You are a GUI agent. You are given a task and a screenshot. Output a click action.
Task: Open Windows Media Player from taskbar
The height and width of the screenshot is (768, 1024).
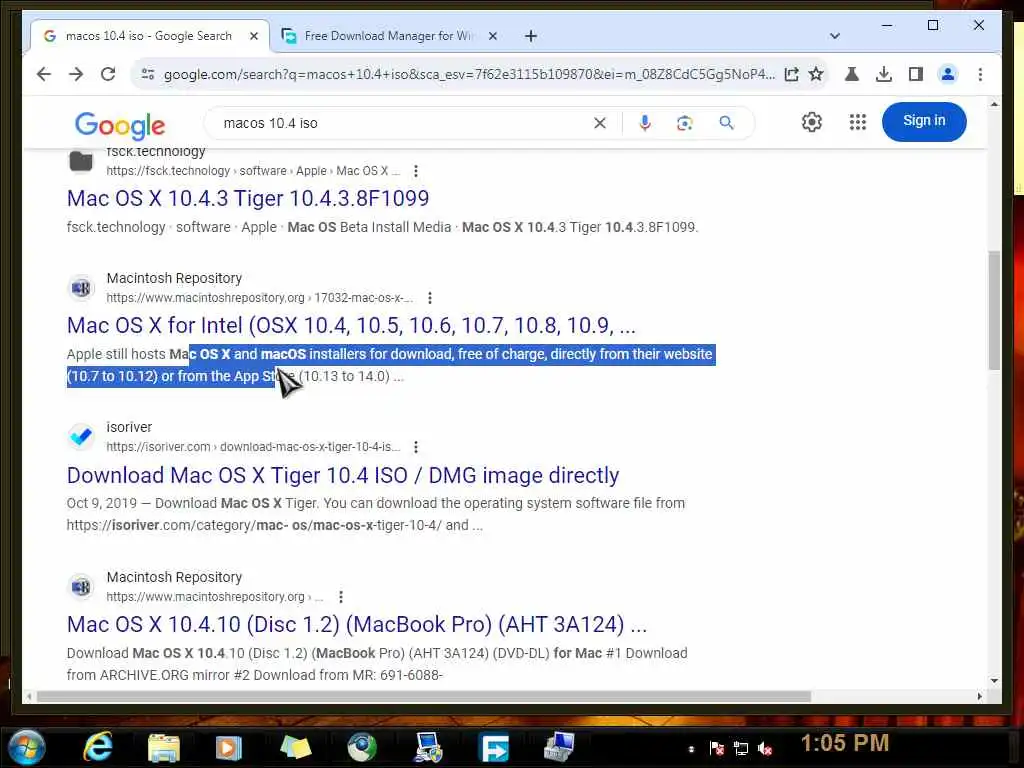point(229,748)
